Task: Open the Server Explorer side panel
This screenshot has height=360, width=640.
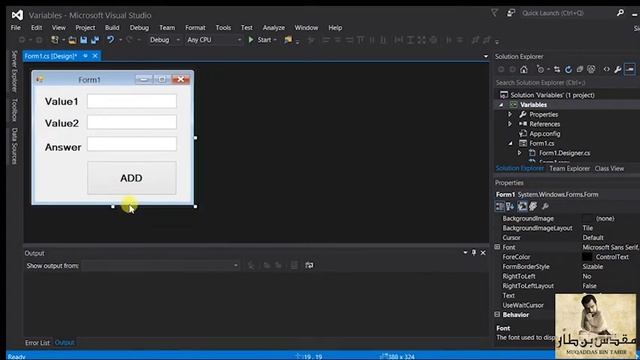Action: [14, 71]
